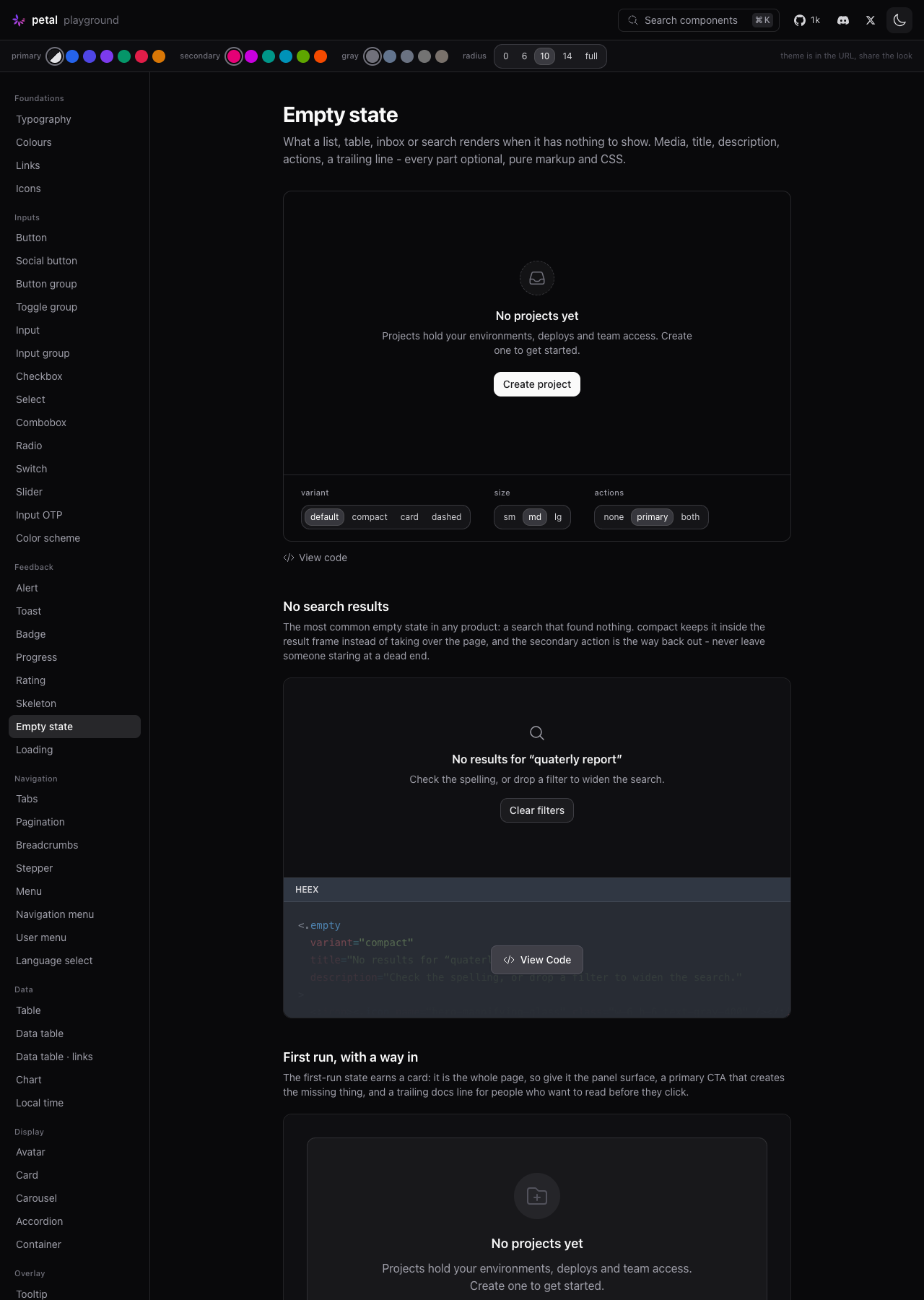Pick the lime green secondary color swatch

pyautogui.click(x=303, y=56)
